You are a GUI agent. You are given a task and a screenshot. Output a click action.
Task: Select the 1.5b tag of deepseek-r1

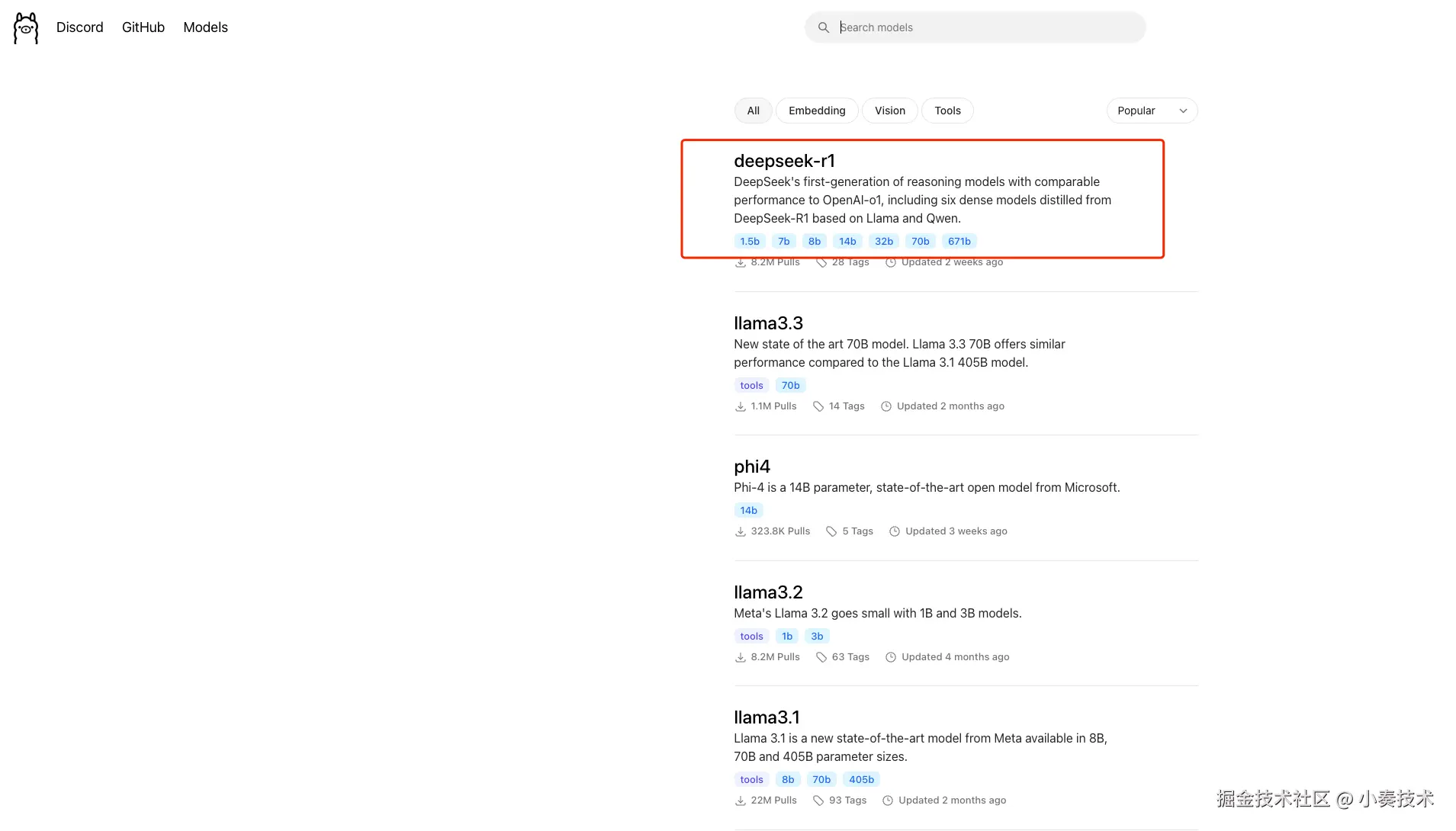750,242
